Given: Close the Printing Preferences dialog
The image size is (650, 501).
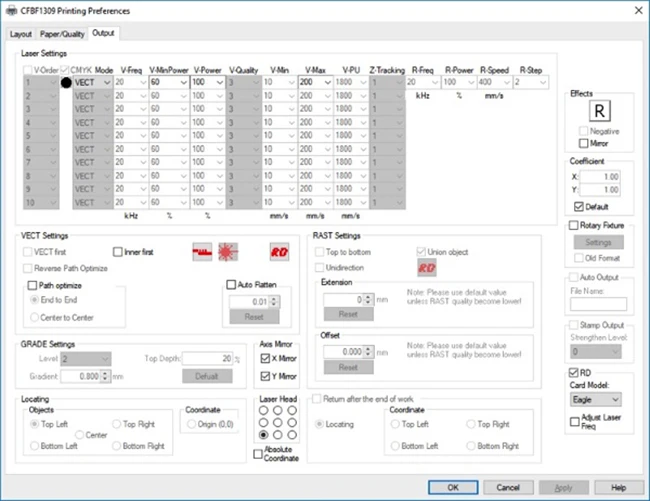Looking at the screenshot, I should click(638, 10).
